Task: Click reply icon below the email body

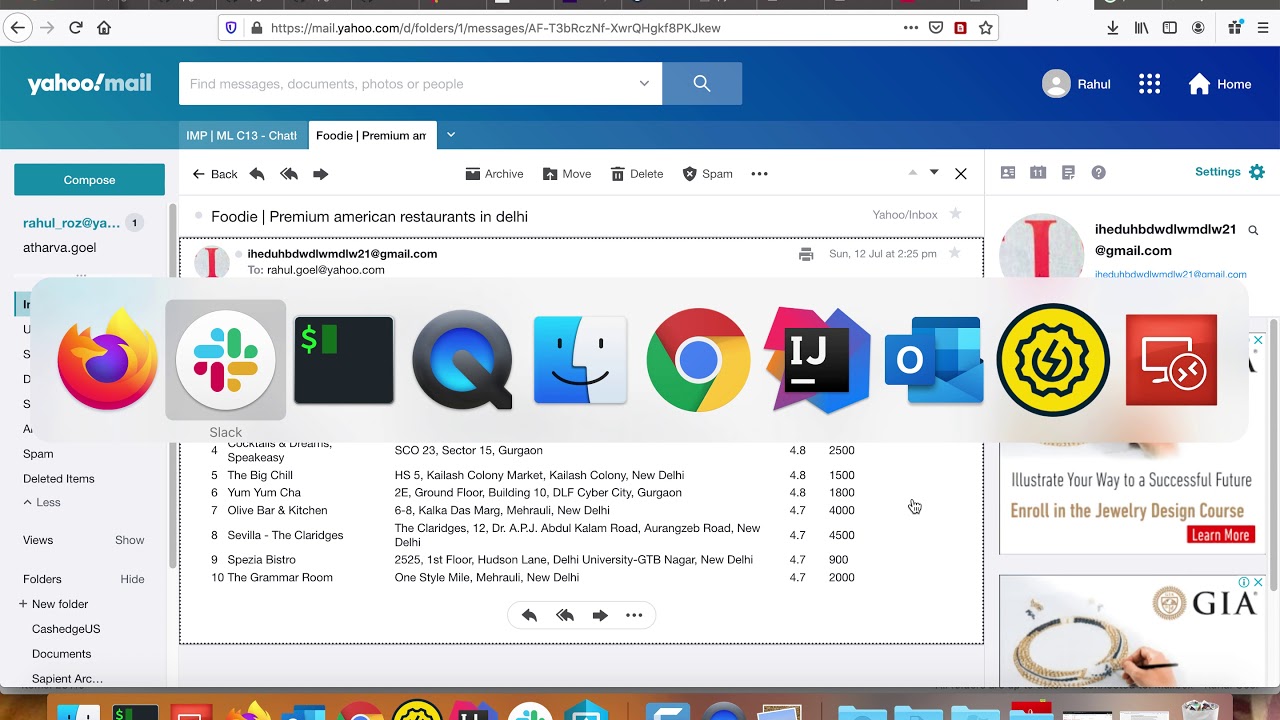Action: [529, 615]
